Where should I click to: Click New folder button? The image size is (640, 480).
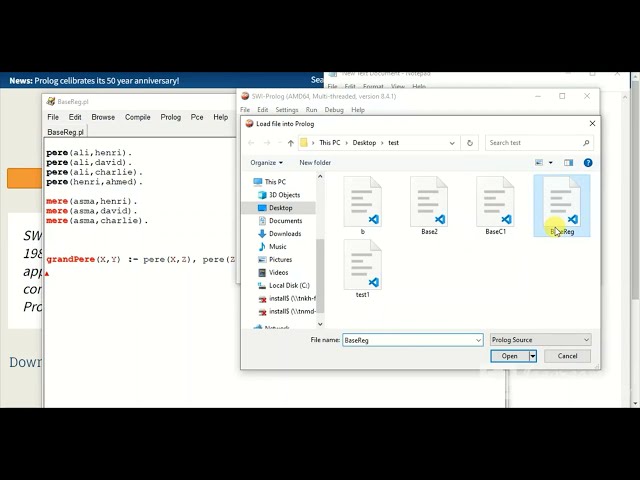[x=315, y=162]
